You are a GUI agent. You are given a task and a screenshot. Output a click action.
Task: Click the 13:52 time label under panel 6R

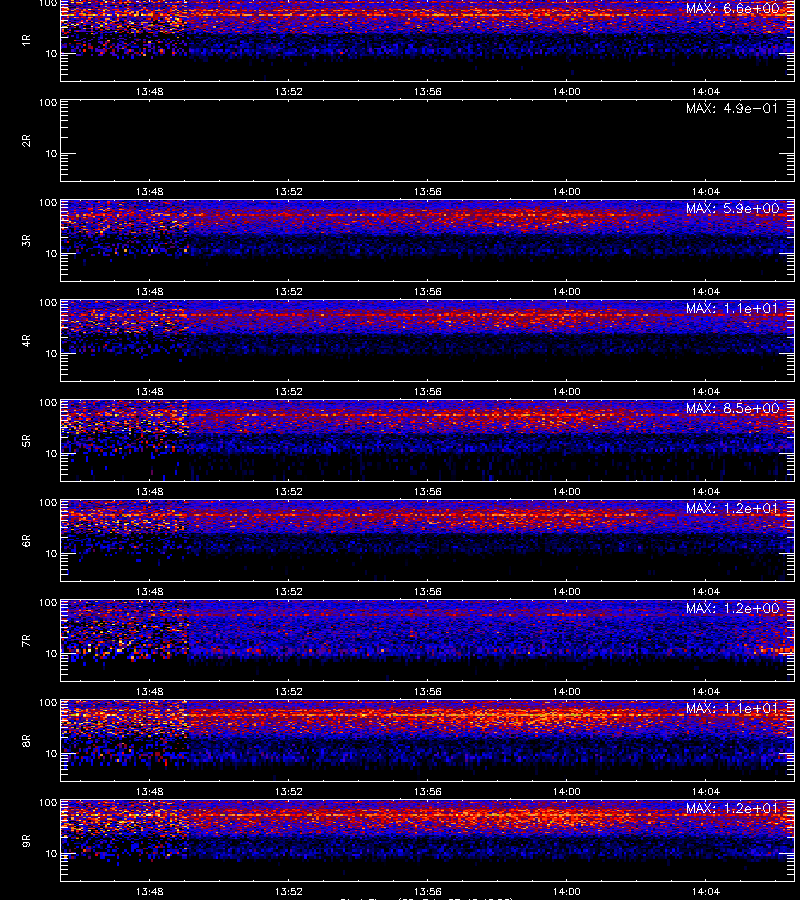[288, 591]
